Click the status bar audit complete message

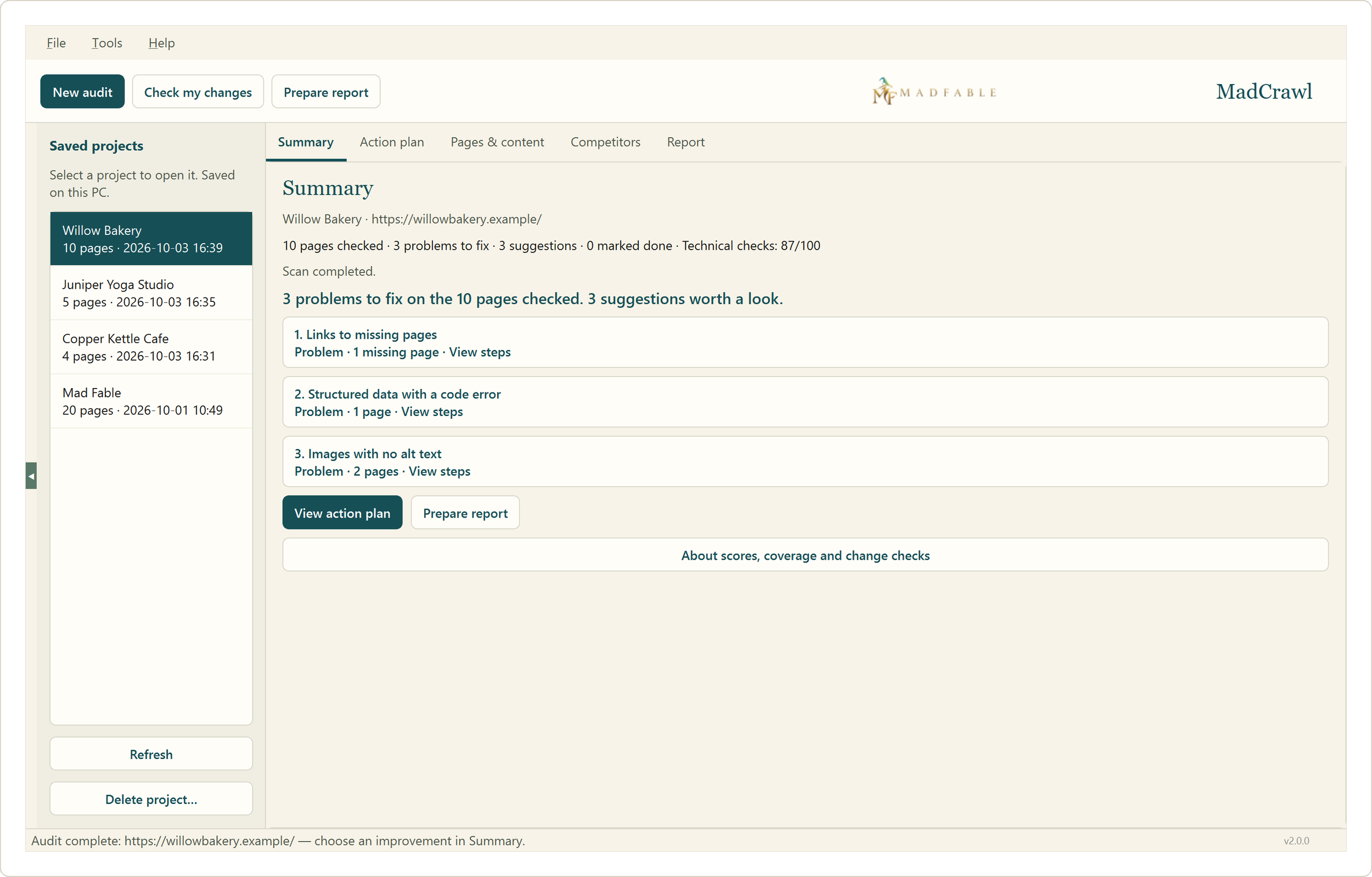(x=278, y=841)
